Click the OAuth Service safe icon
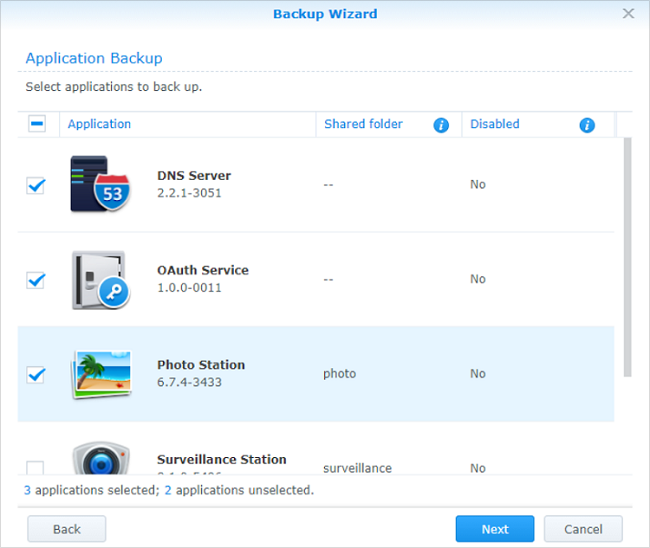650x548 pixels. [x=100, y=279]
